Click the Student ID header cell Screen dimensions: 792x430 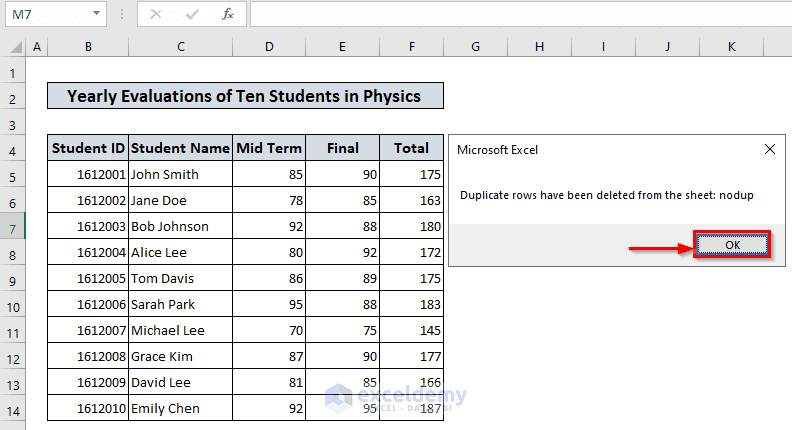[88, 148]
